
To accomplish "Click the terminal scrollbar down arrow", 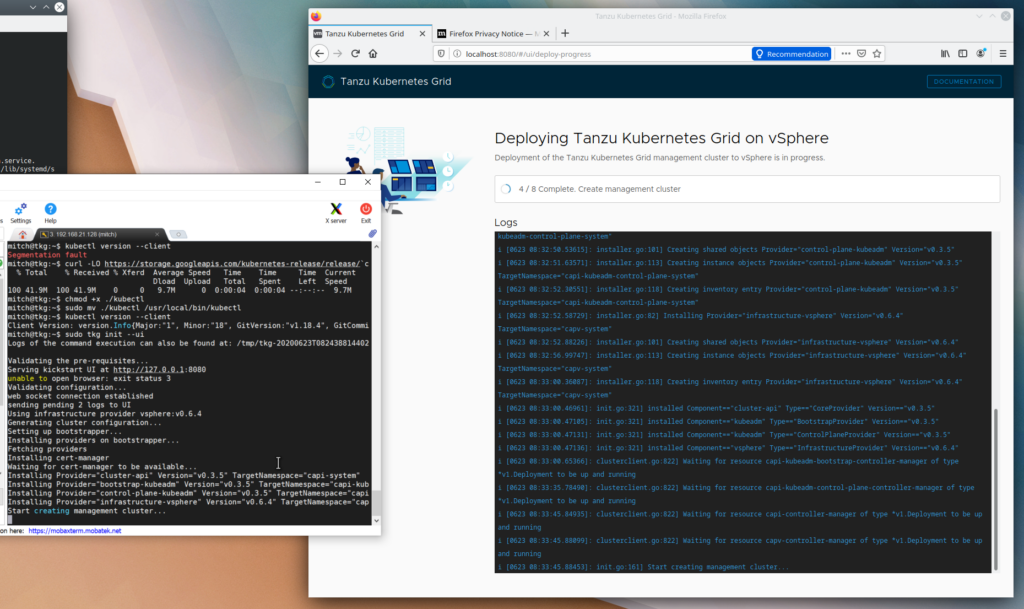I will (x=376, y=520).
